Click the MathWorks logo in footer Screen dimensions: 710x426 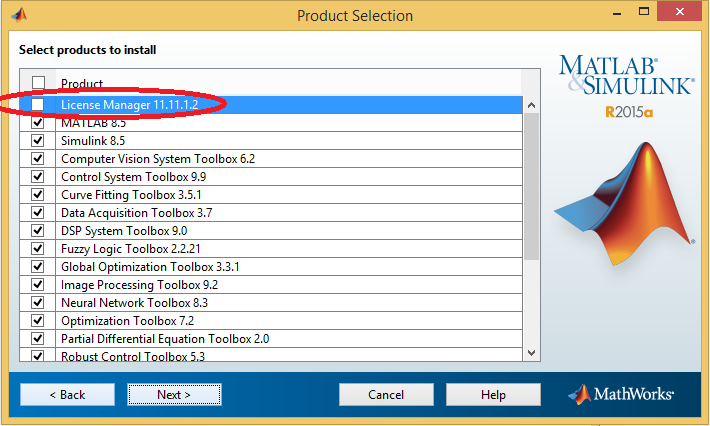[x=621, y=394]
